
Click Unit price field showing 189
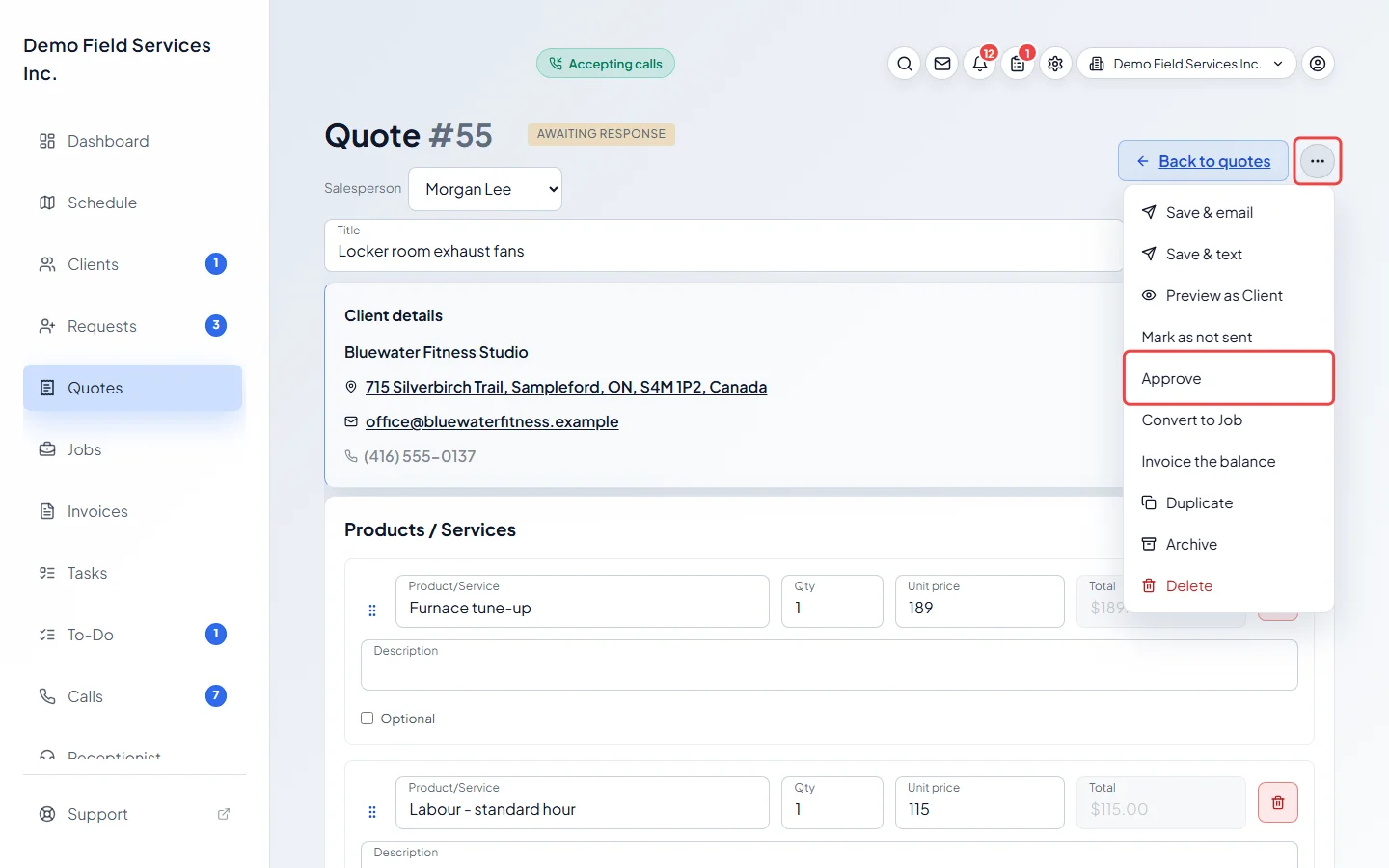(980, 601)
